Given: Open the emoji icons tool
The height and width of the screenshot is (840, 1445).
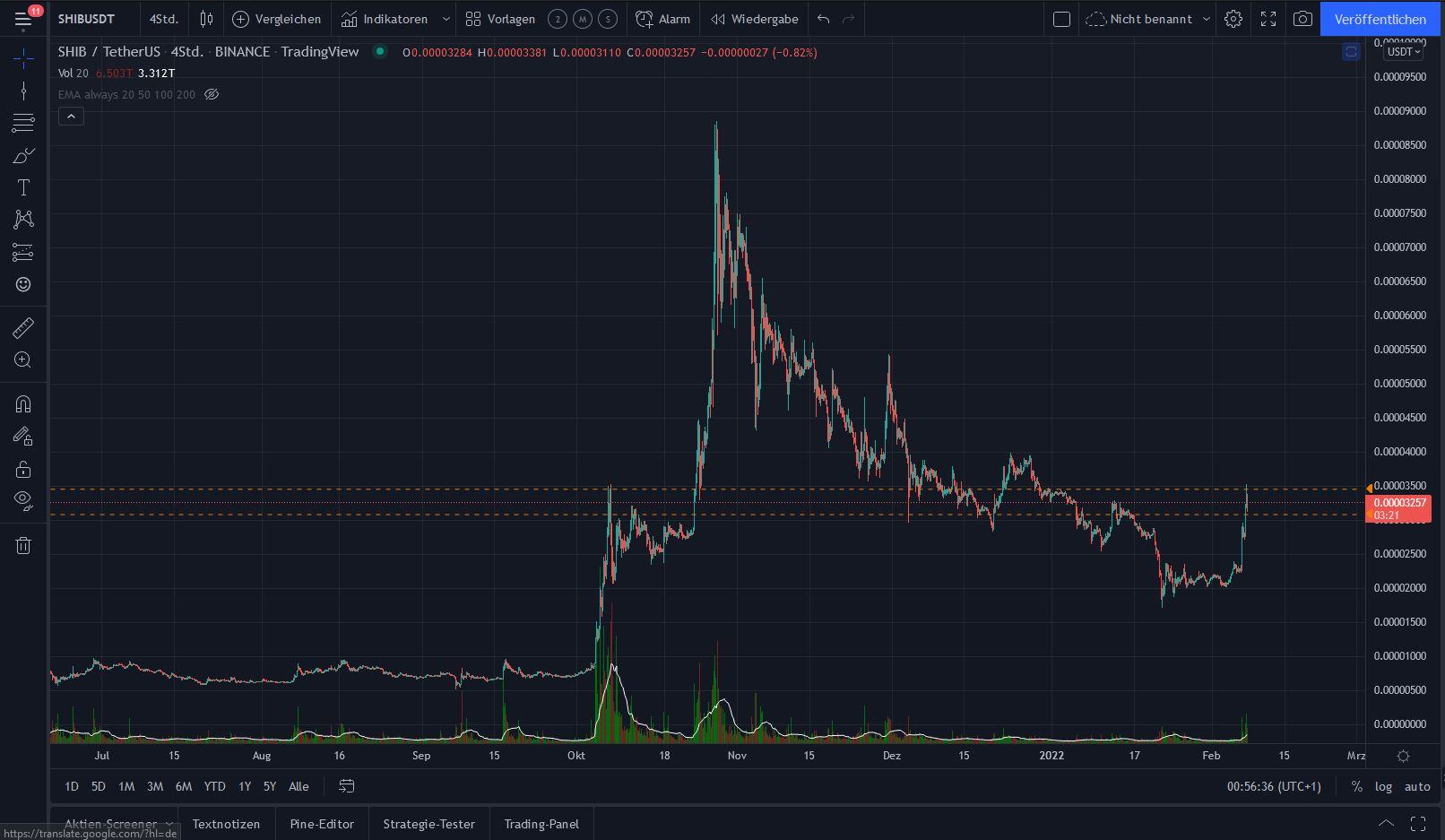Looking at the screenshot, I should click(23, 284).
